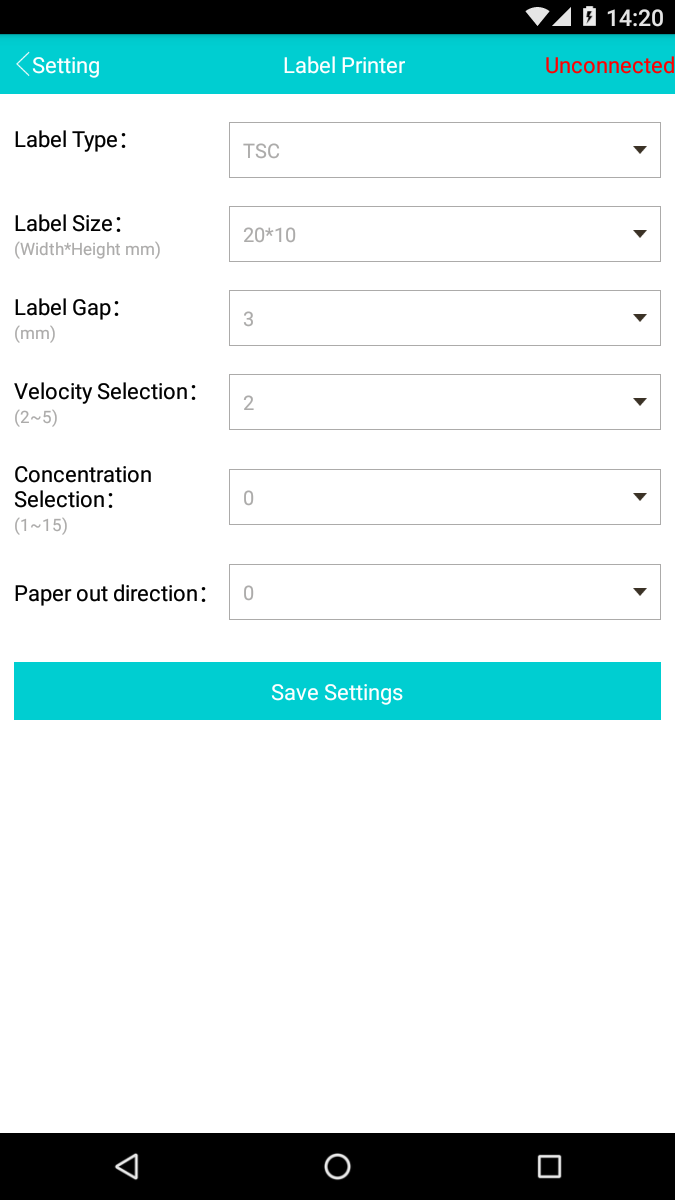The height and width of the screenshot is (1200, 675).
Task: Open the Concentration Selection dropdown
Action: coord(445,497)
